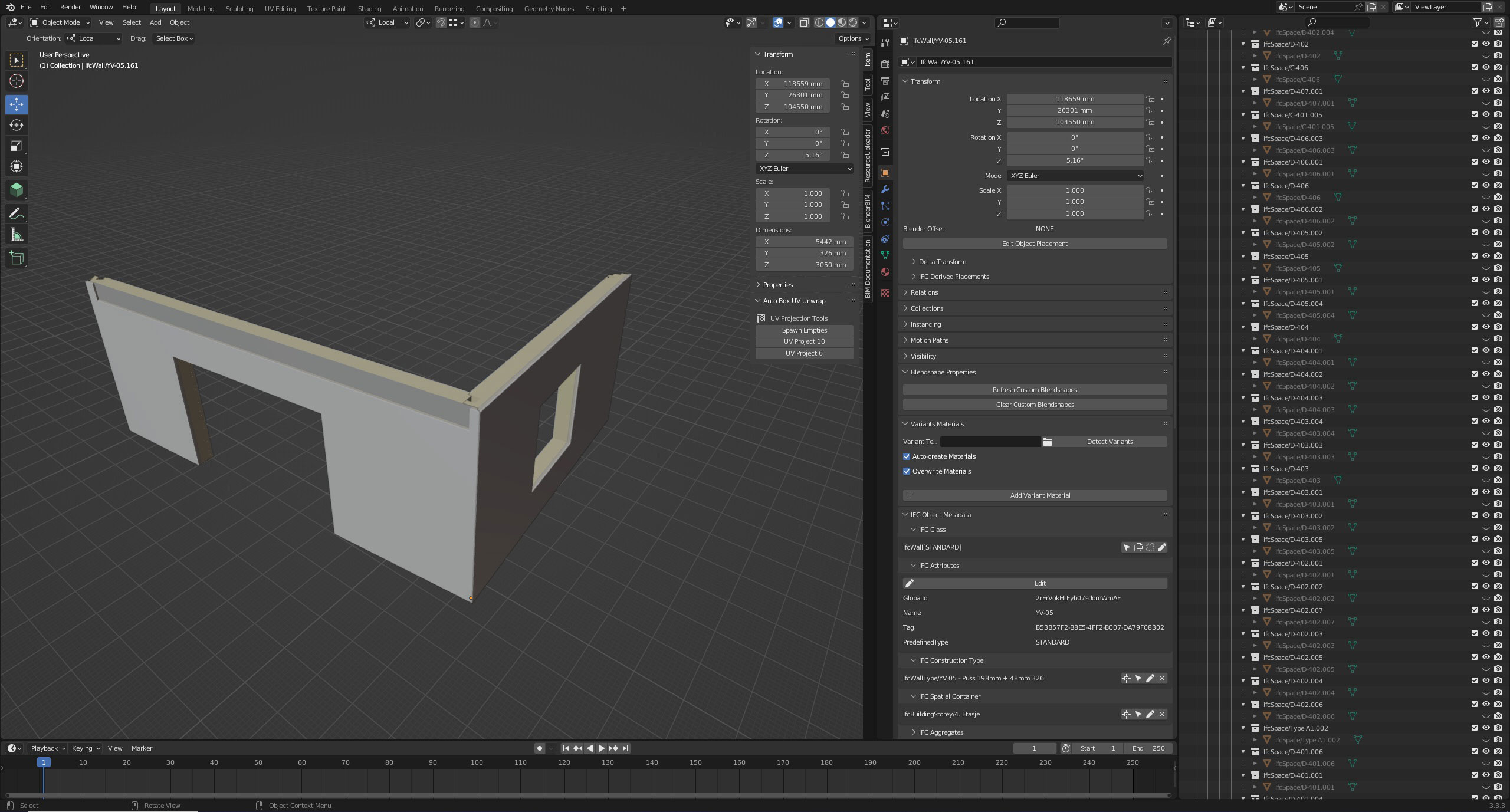Click the pencil icon next to IfcWall[STANDARD]

(x=1161, y=547)
